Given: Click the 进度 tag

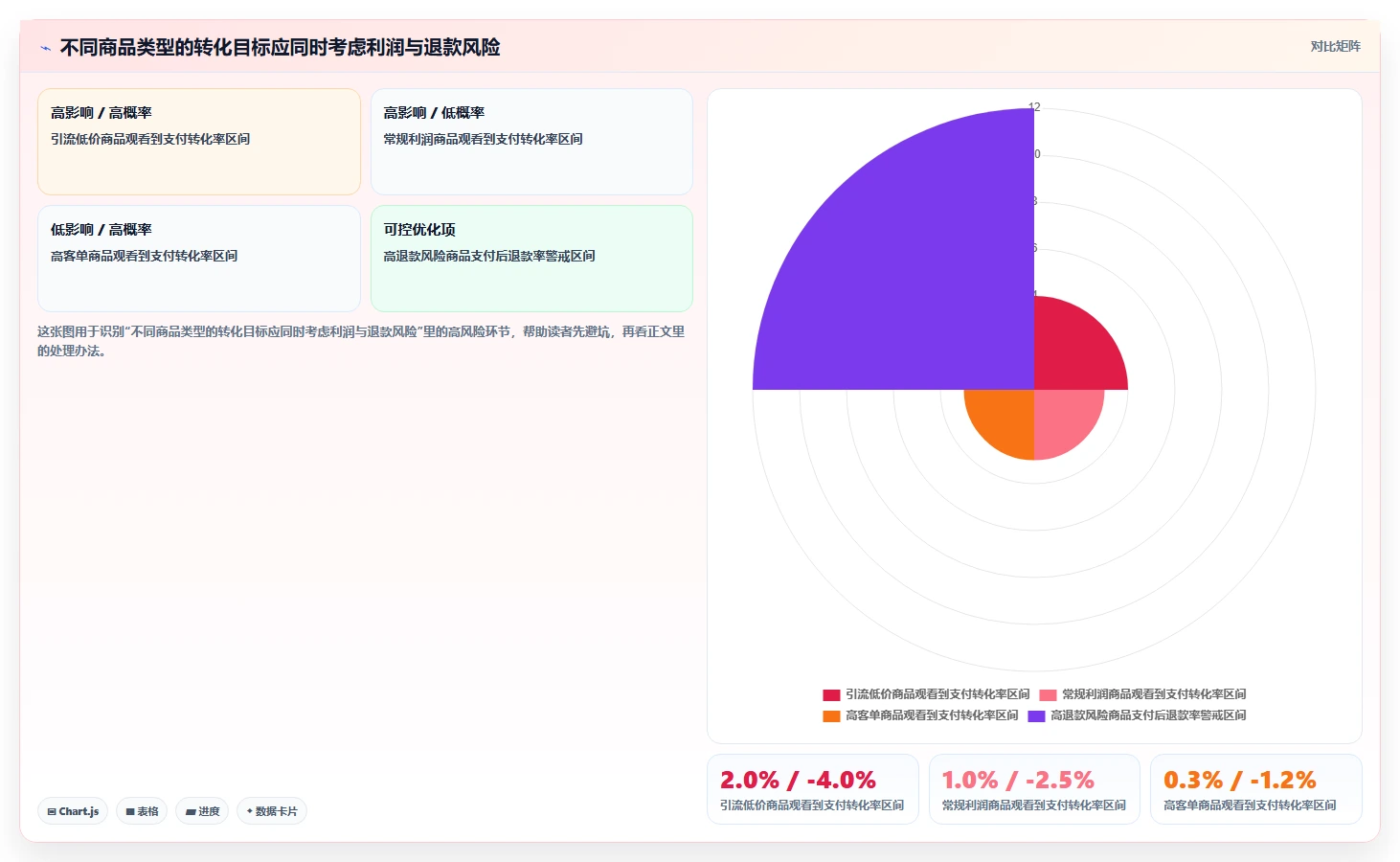Looking at the screenshot, I should (x=202, y=811).
